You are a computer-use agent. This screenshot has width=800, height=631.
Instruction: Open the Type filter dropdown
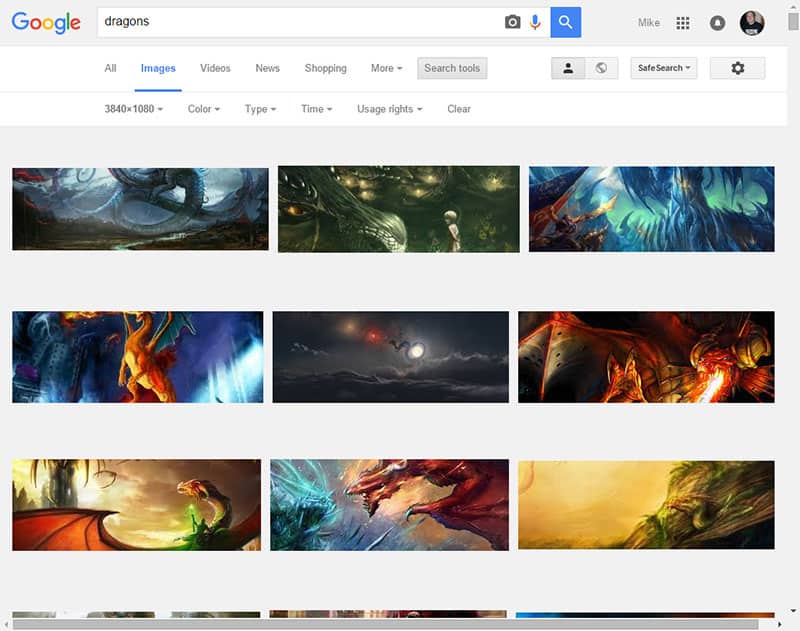(x=260, y=109)
